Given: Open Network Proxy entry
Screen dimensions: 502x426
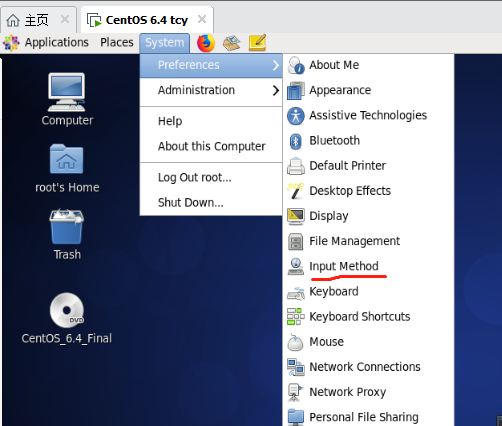Looking at the screenshot, I should (368, 392).
